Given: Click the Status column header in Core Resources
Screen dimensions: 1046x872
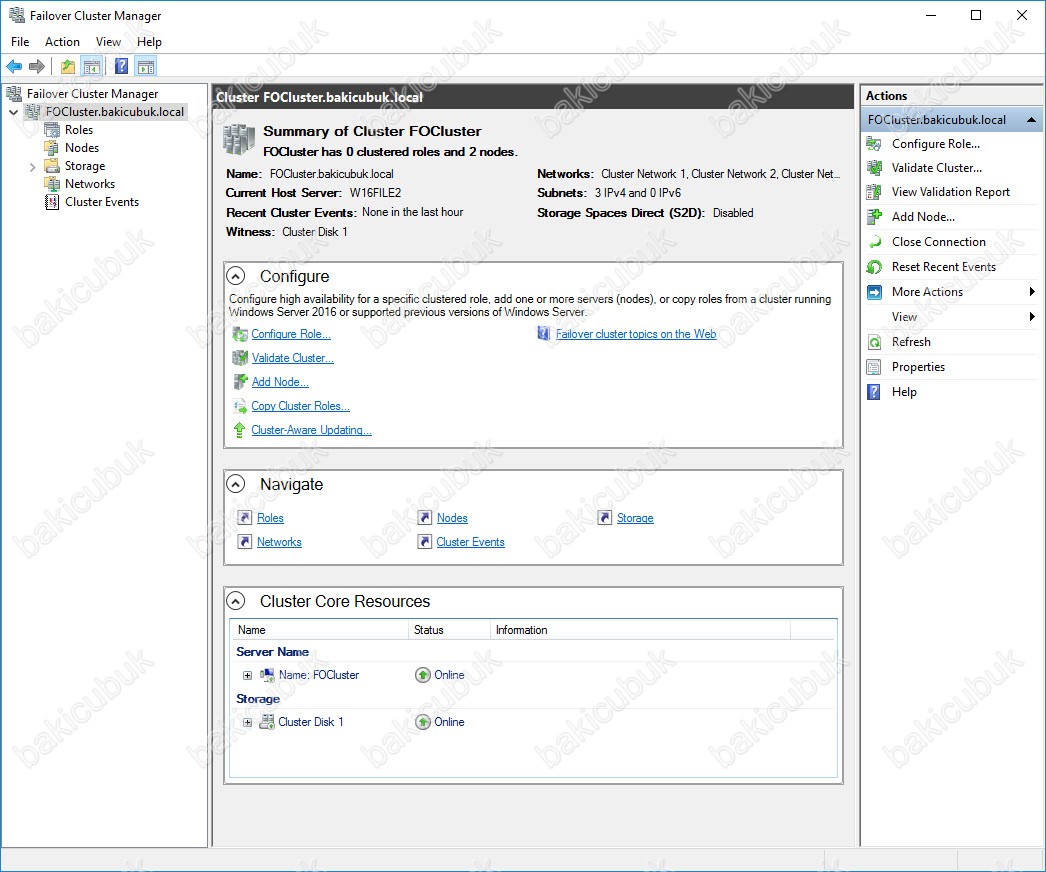Looking at the screenshot, I should tap(449, 630).
